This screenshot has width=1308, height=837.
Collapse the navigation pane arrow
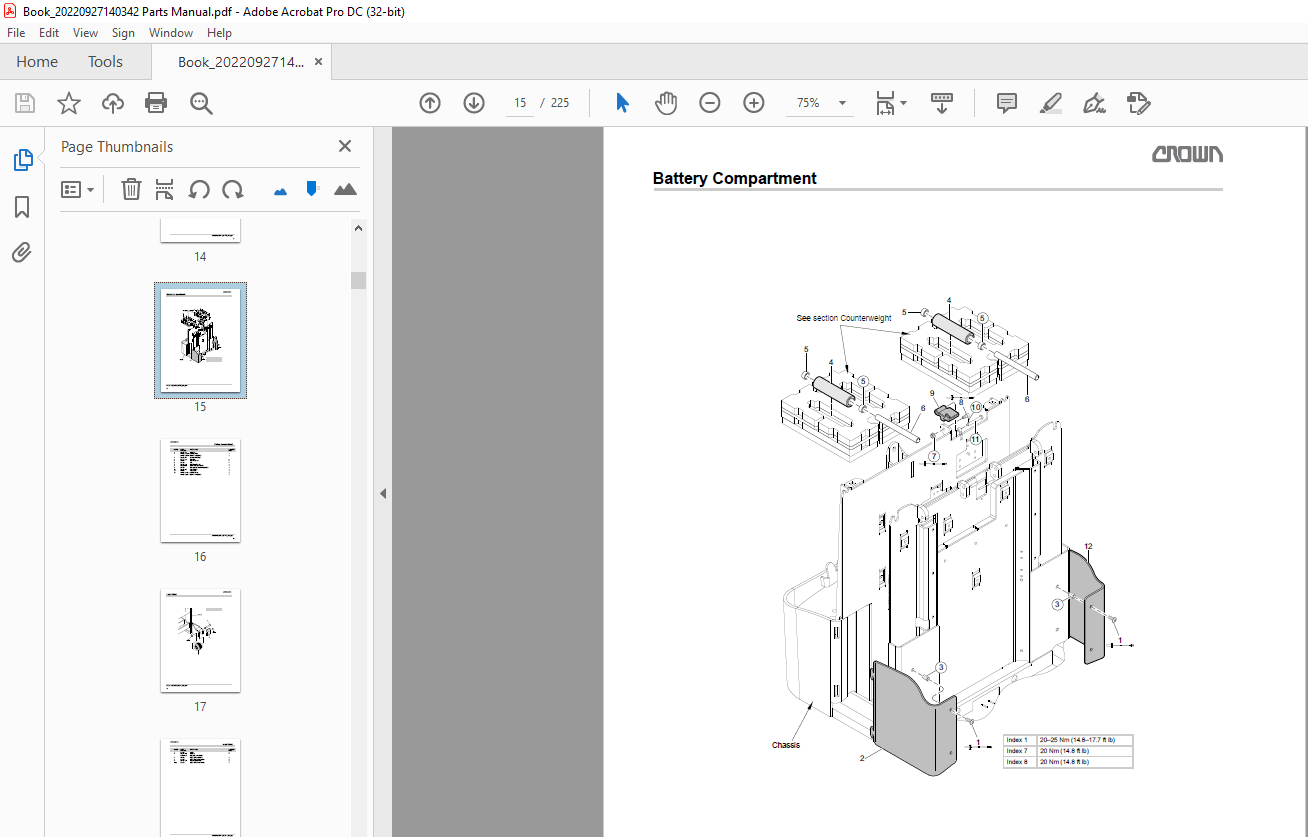382,493
